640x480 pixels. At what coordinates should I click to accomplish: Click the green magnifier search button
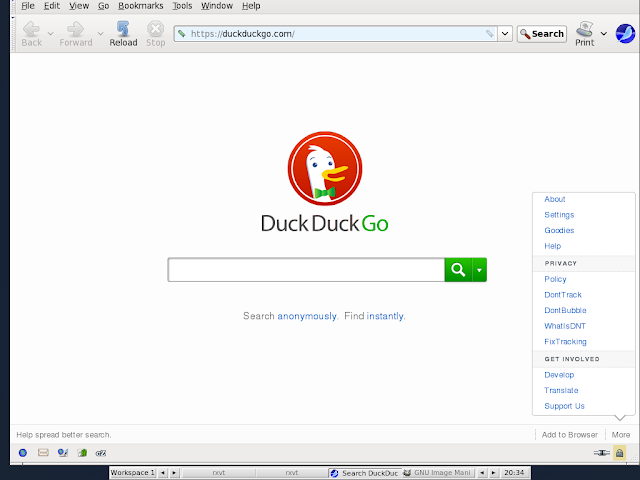click(x=458, y=270)
